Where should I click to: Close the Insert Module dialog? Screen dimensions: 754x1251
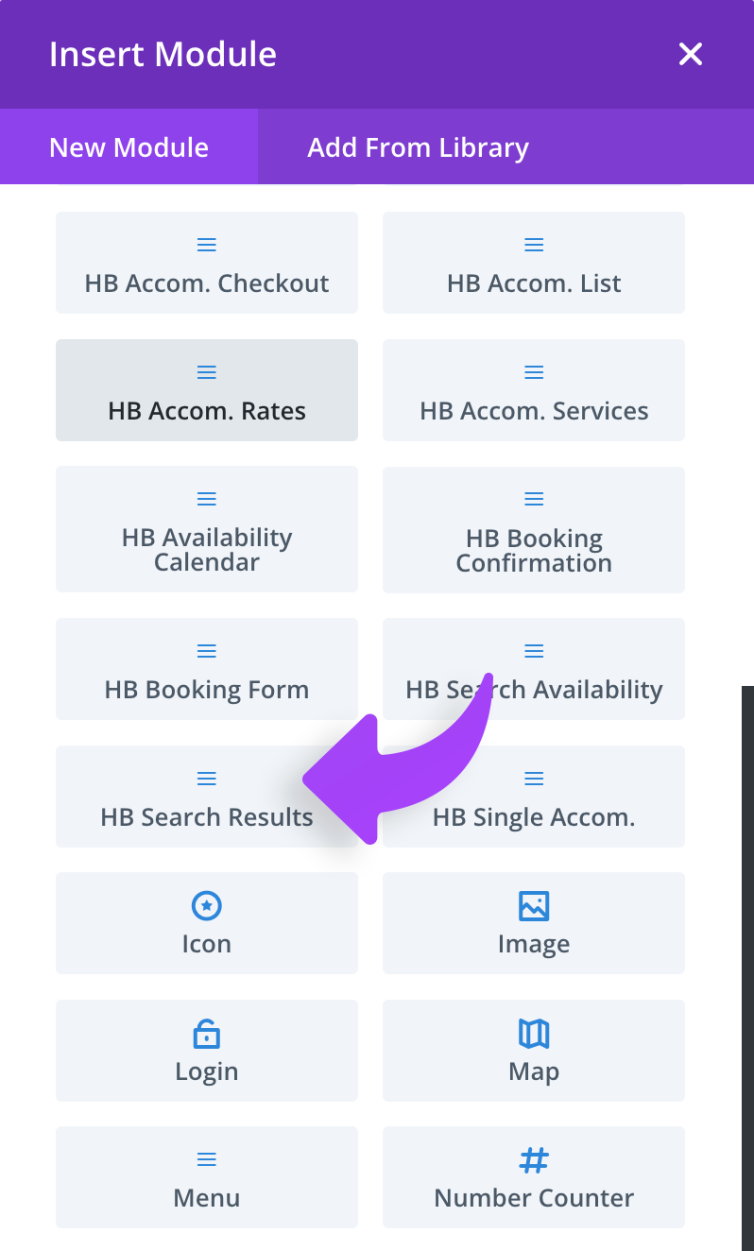(x=690, y=54)
